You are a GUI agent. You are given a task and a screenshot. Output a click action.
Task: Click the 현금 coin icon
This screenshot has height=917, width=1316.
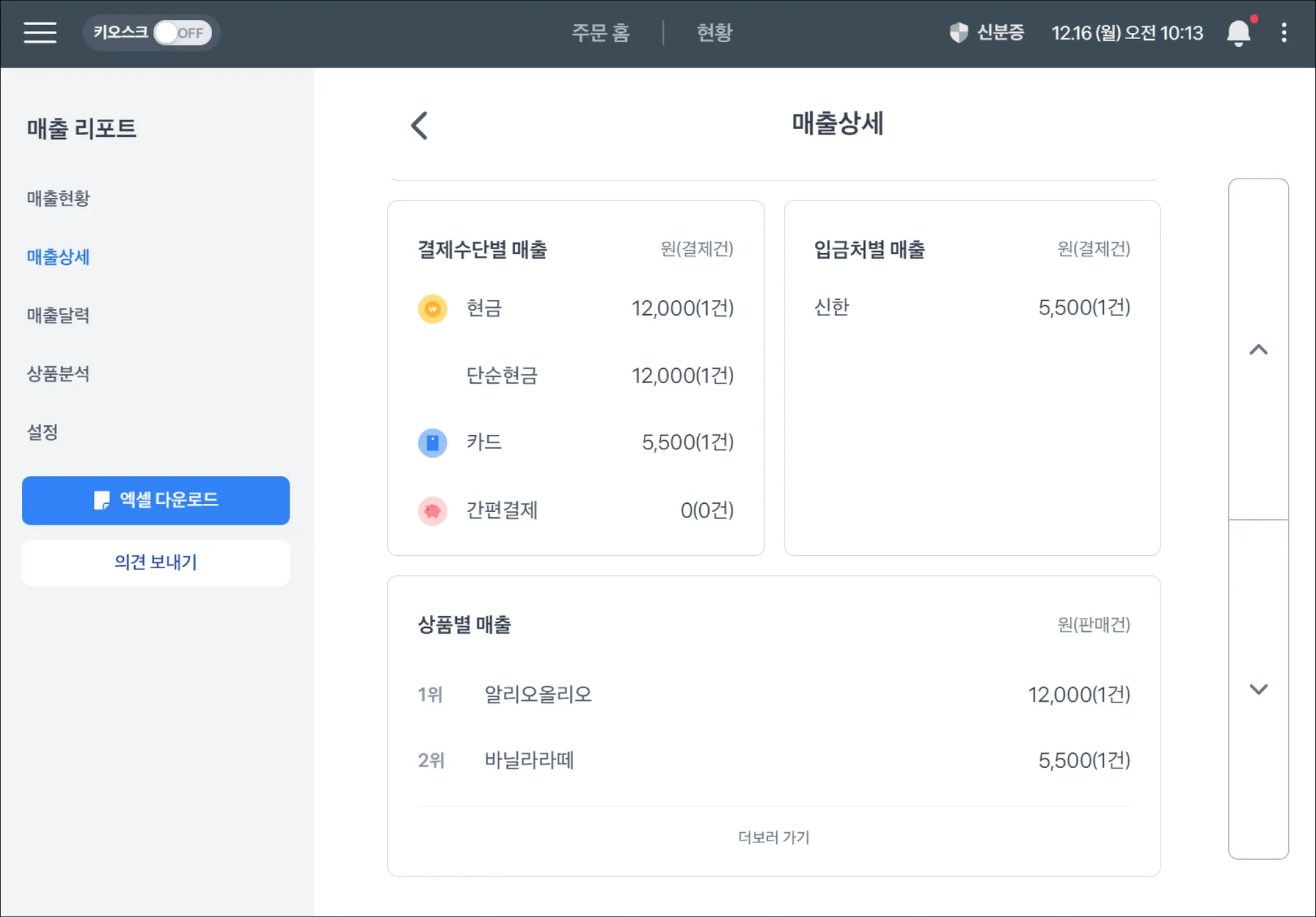(432, 308)
